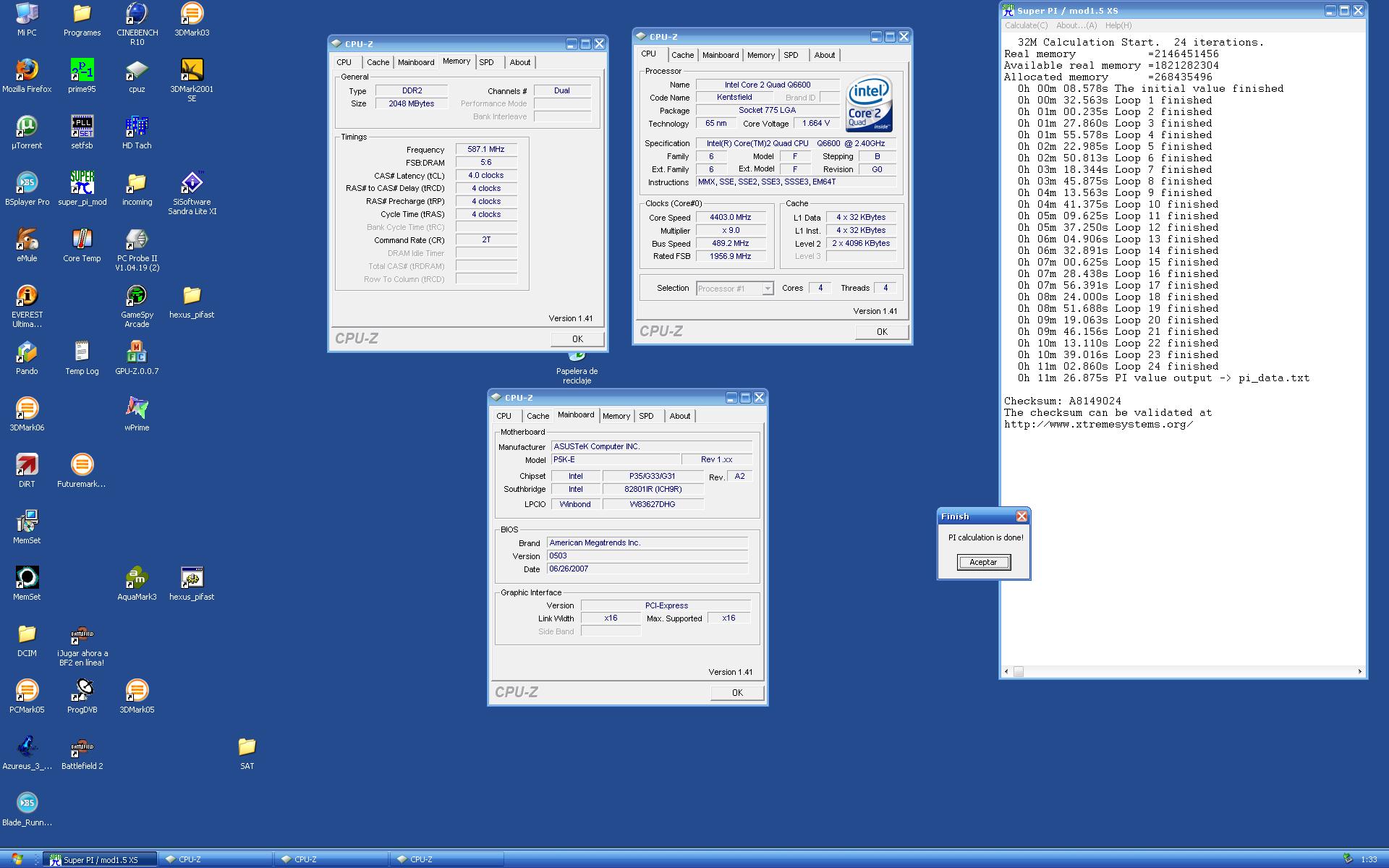Click the system tray notification icon
This screenshot has width=1389, height=868.
pos(1348,859)
